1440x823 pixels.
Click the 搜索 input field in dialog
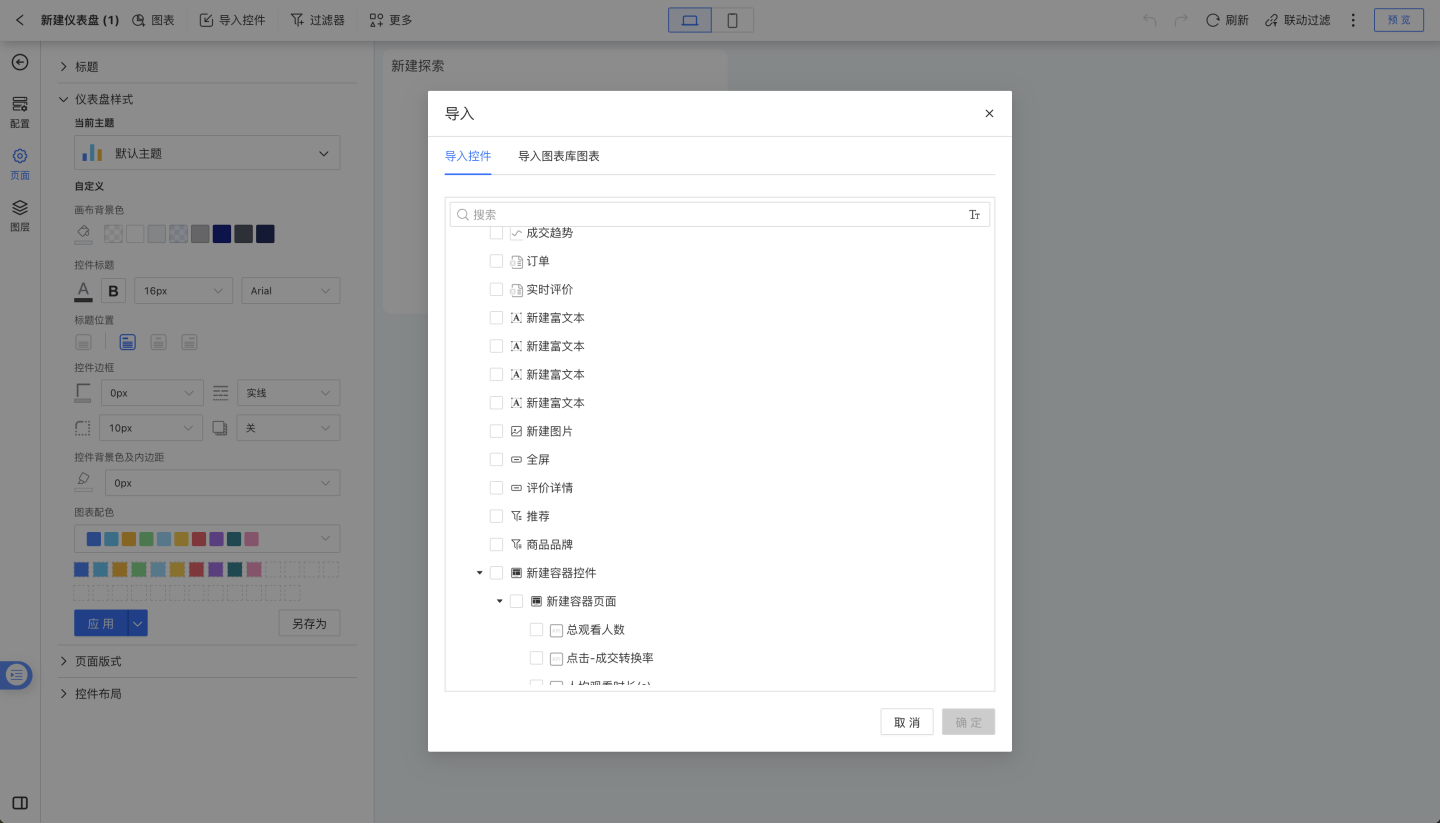pos(710,215)
